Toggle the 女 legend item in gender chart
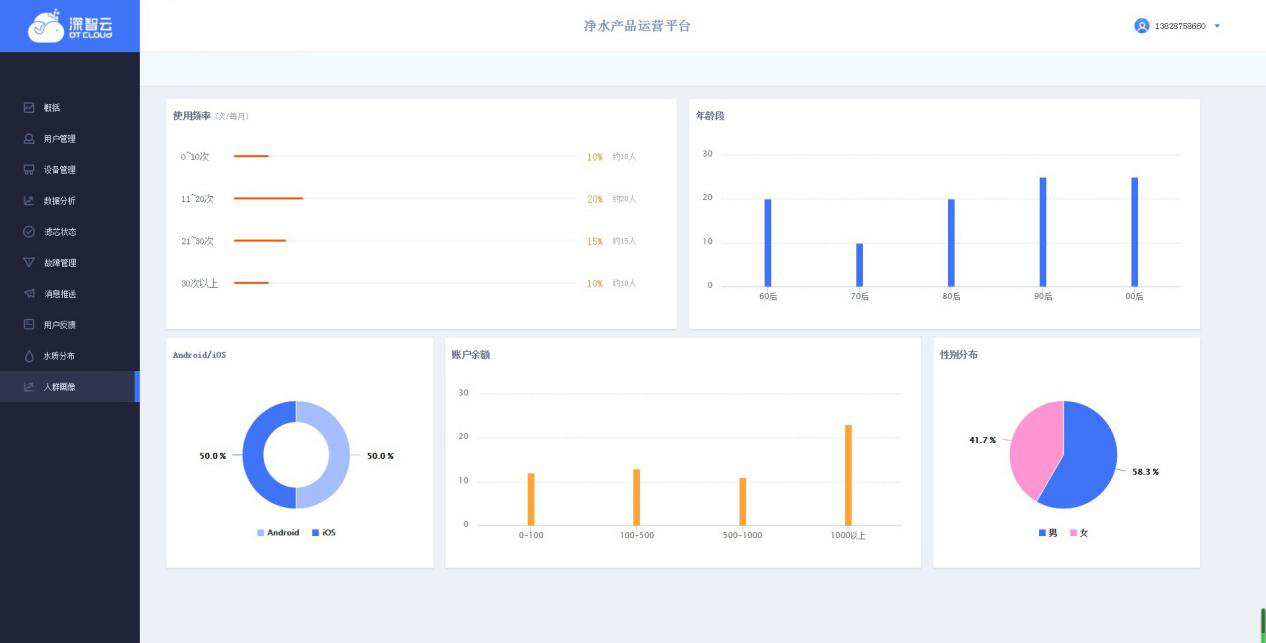Image resolution: width=1266 pixels, height=643 pixels. 1079,533
